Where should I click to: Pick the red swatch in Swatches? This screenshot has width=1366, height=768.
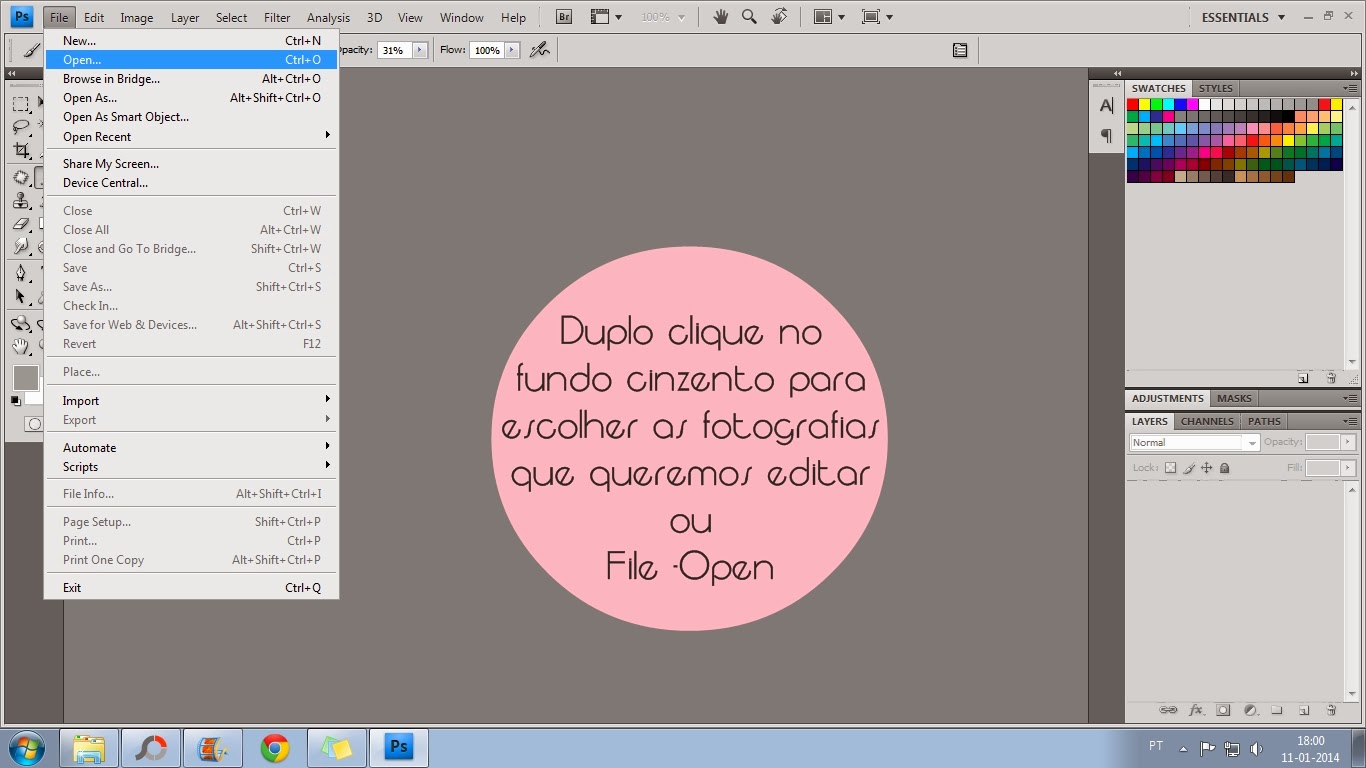[1133, 104]
